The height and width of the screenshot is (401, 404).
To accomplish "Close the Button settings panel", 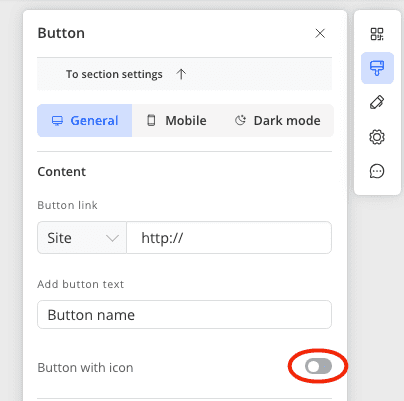I will [320, 33].
